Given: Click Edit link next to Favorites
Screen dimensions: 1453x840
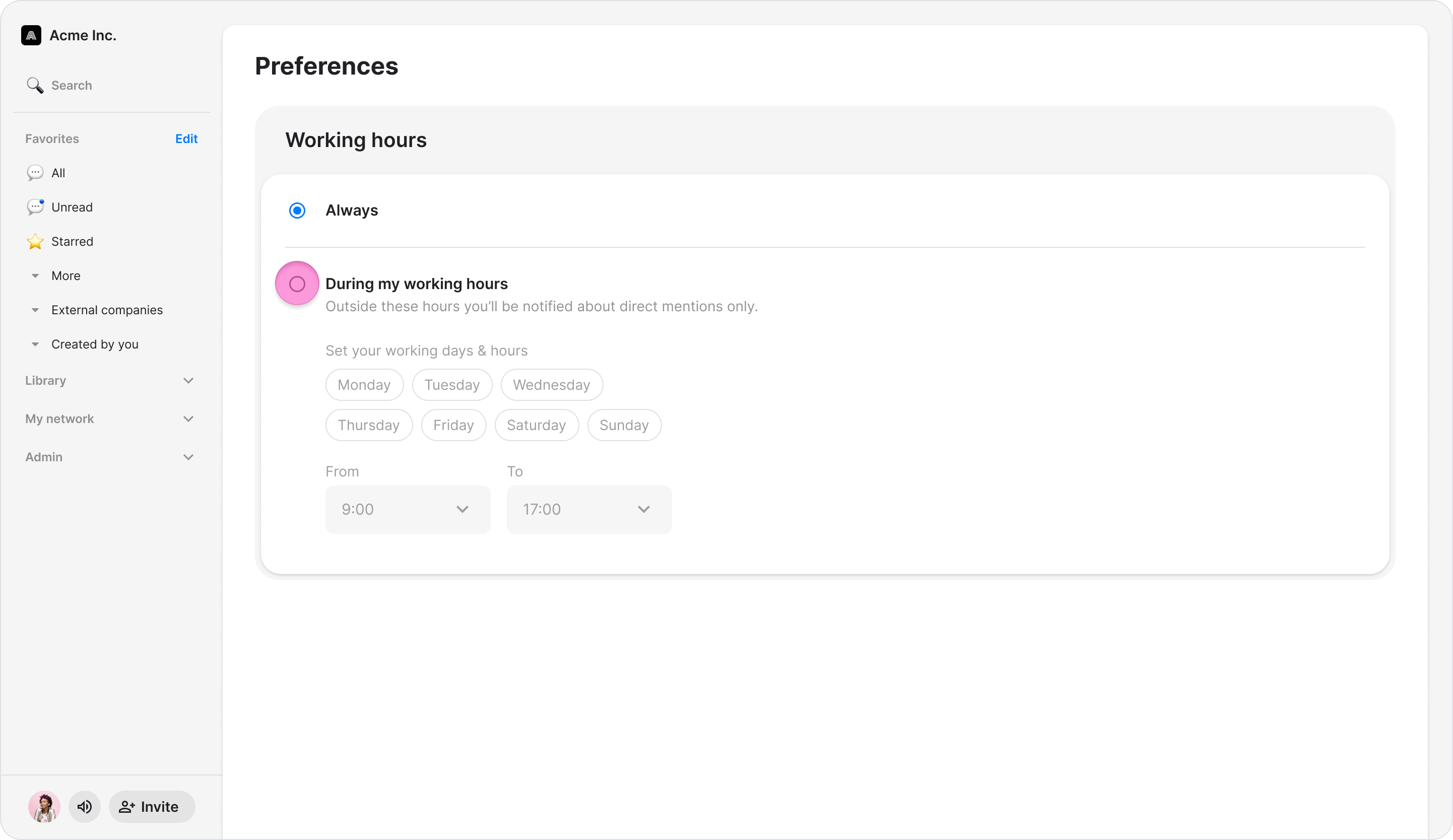Looking at the screenshot, I should point(186,139).
